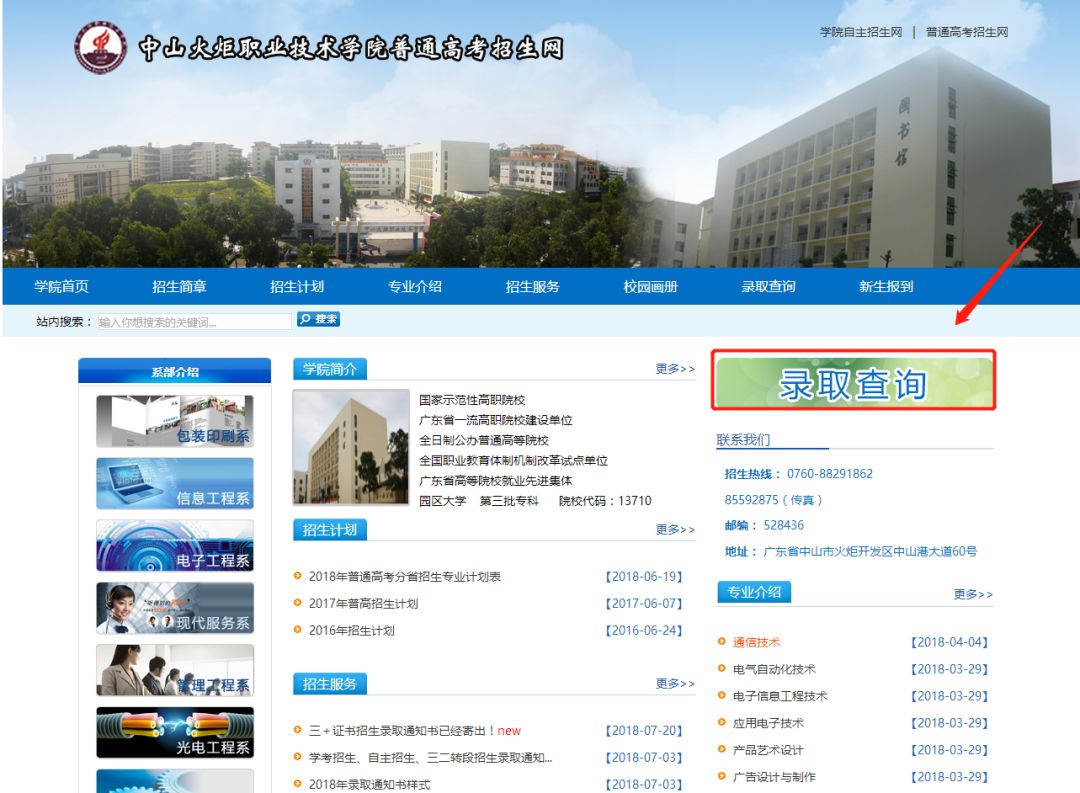
Task: Open the 信息工程系 department thumbnail
Action: point(175,484)
